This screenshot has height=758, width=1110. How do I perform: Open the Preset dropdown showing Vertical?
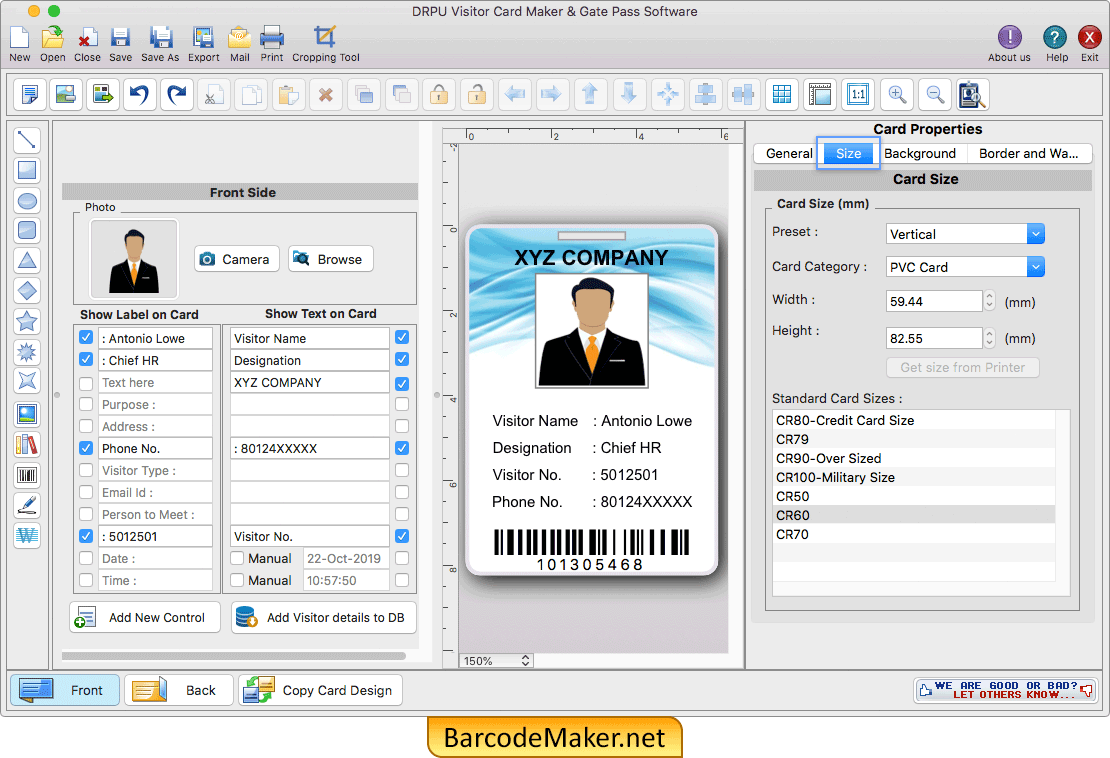965,234
